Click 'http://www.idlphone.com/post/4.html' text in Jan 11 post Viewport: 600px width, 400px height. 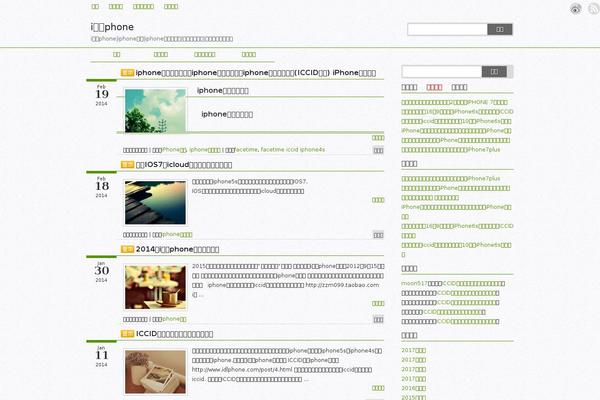click(x=242, y=370)
